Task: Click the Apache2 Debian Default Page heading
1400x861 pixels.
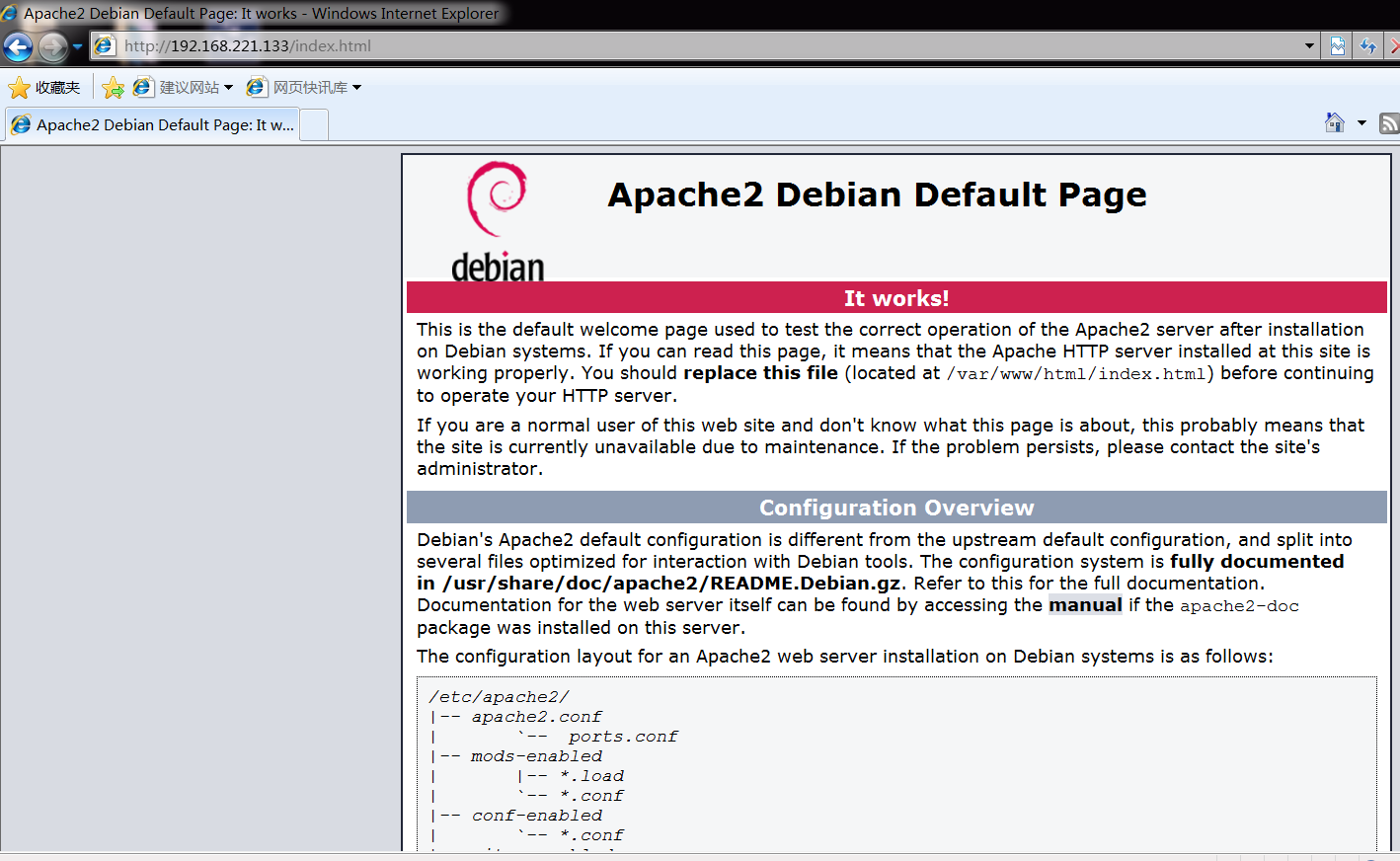Action: point(877,195)
